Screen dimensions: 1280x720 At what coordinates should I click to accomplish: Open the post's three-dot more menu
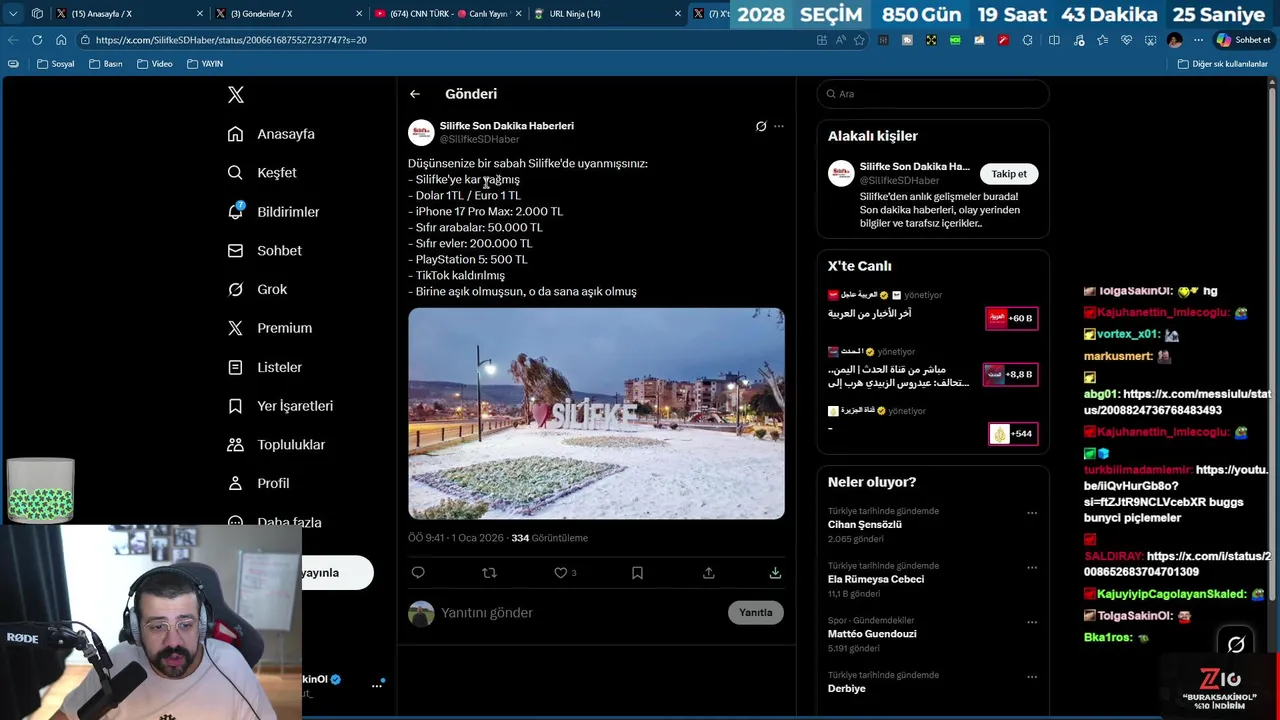(779, 126)
